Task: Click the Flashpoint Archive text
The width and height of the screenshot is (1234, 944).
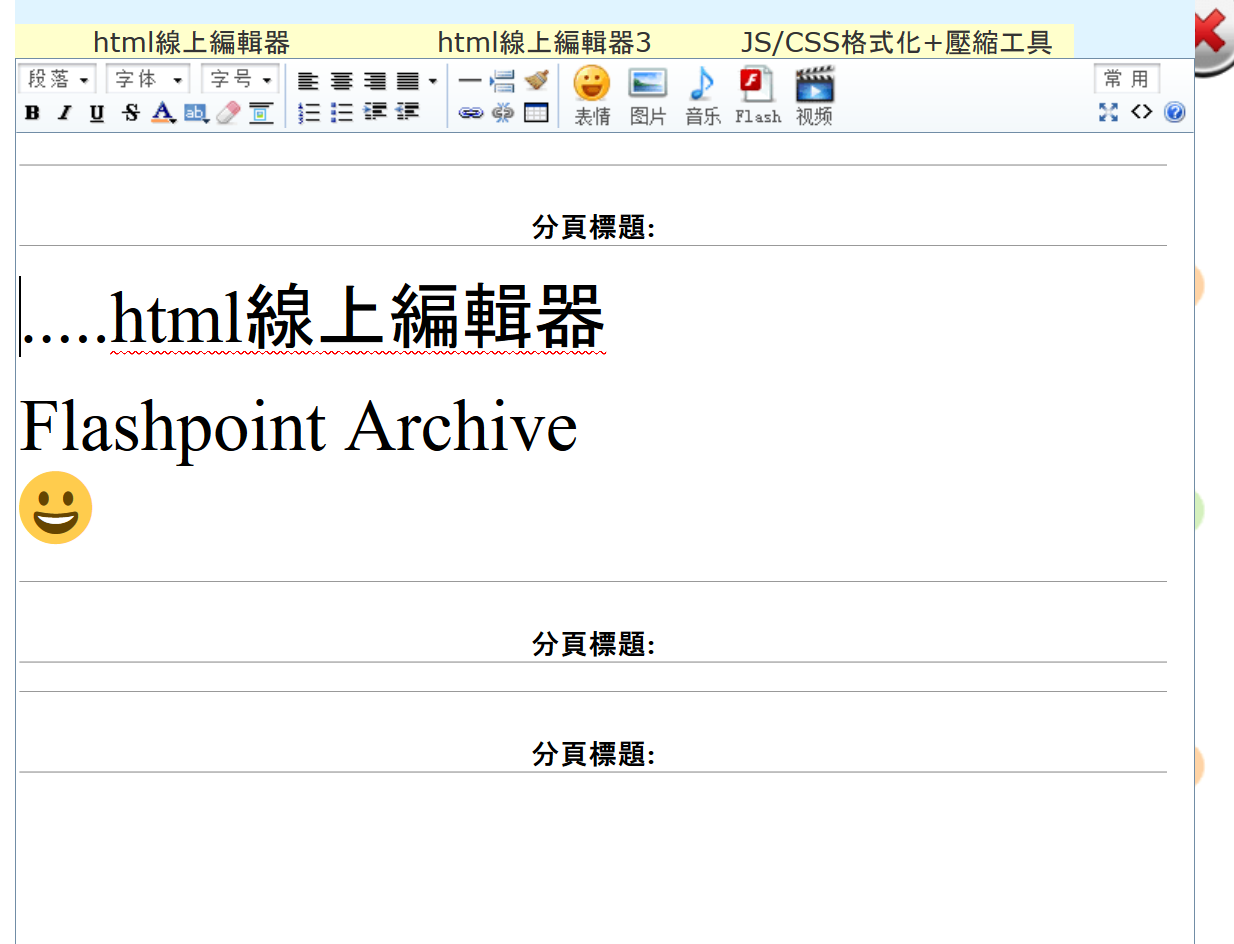Action: point(299,426)
